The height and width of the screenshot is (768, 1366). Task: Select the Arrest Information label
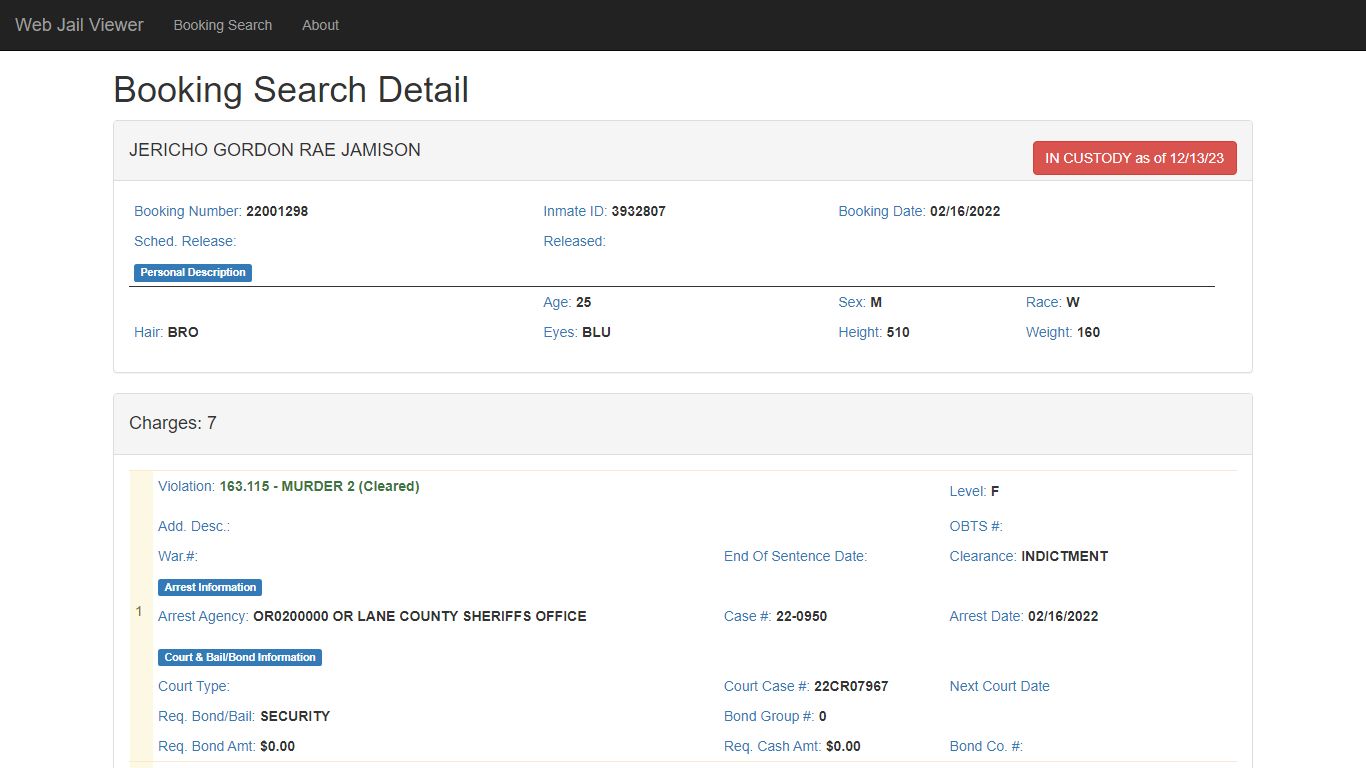click(210, 587)
